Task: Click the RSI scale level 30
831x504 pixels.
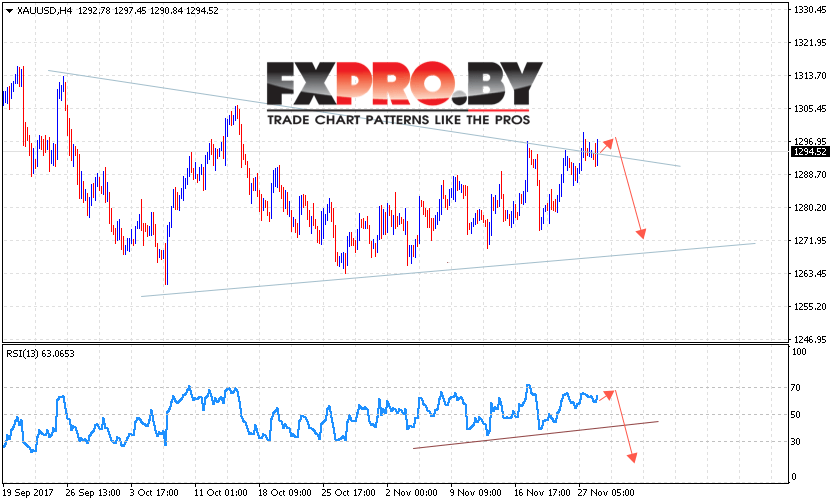Action: (x=795, y=441)
